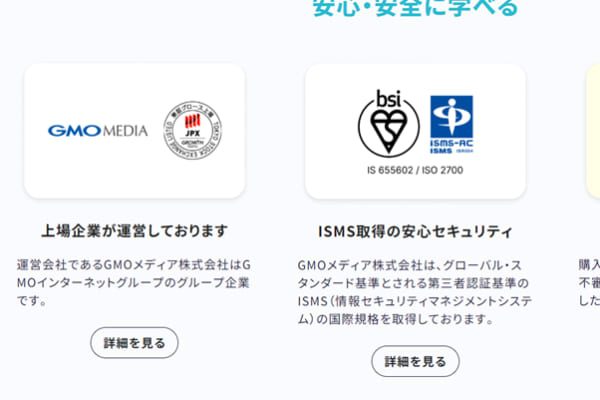Click the white ISMS certification card panel

tap(415, 131)
